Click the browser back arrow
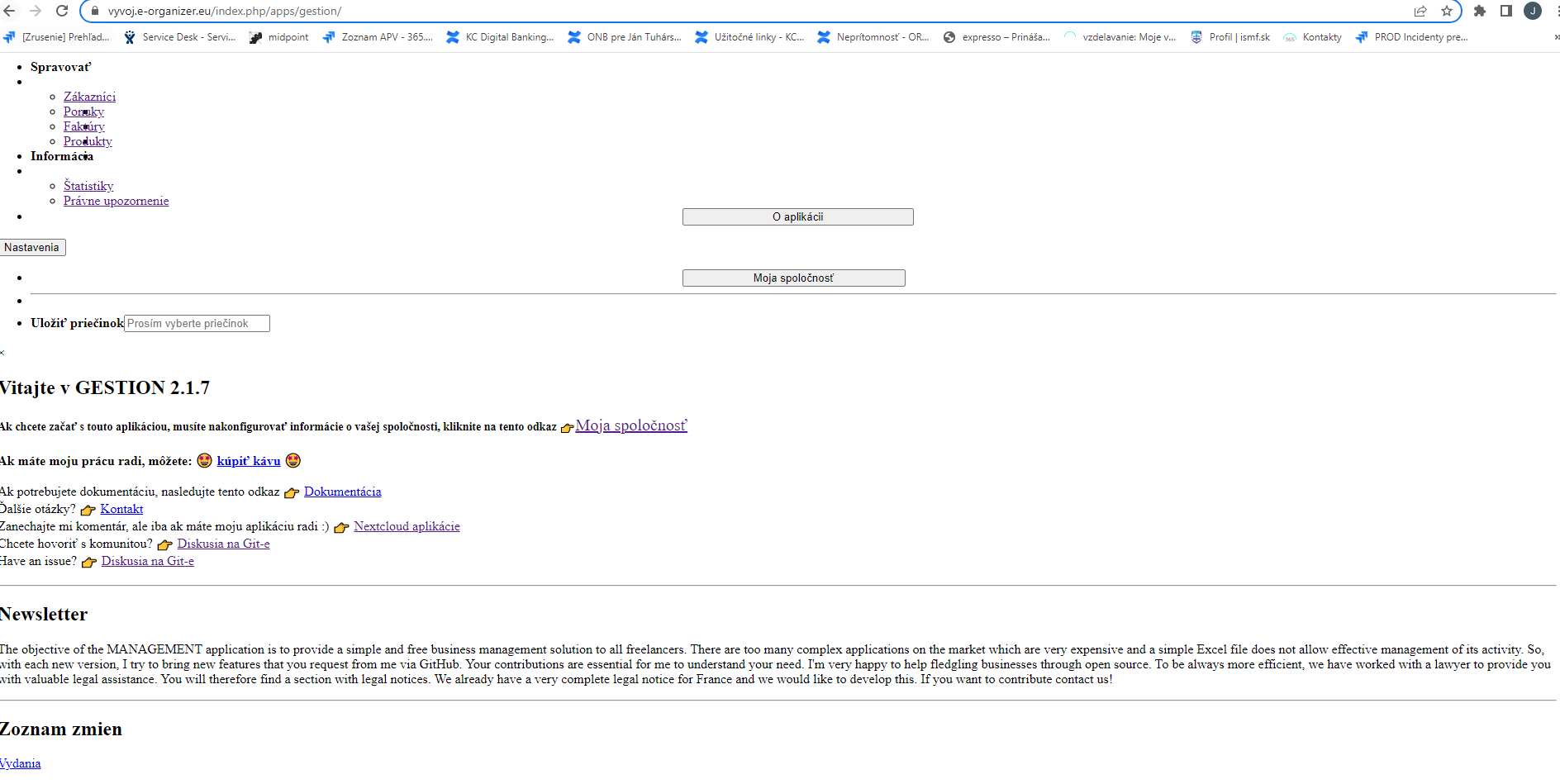Image resolution: width=1560 pixels, height=784 pixels. tap(9, 11)
